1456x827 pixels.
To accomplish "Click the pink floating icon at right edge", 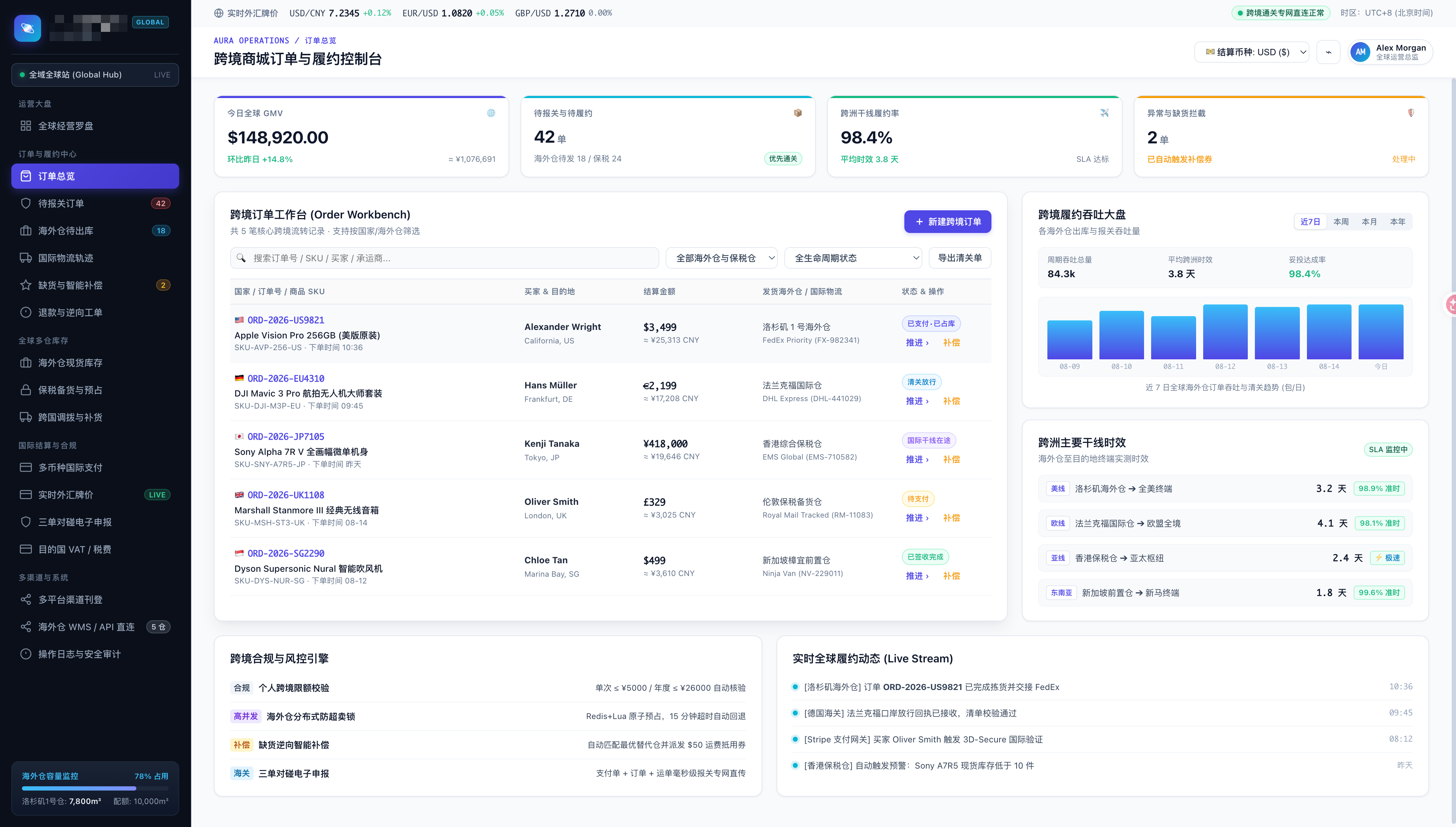I will [x=1450, y=304].
